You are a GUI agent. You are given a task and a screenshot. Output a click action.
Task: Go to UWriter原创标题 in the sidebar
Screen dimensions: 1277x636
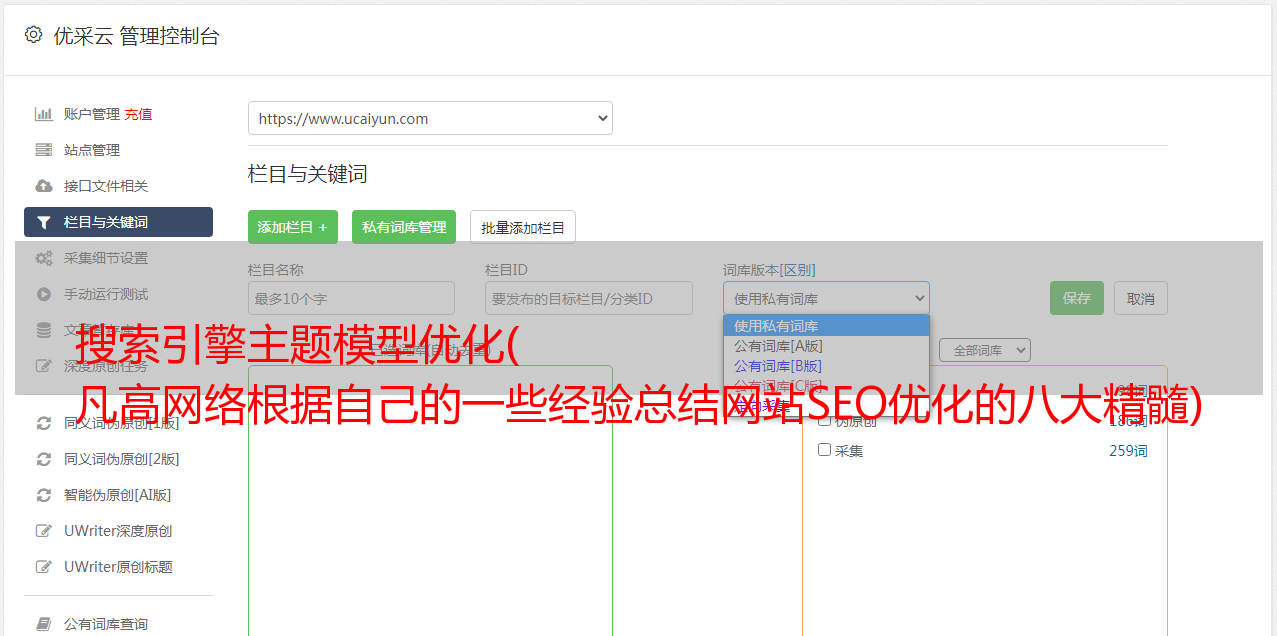tap(118, 567)
